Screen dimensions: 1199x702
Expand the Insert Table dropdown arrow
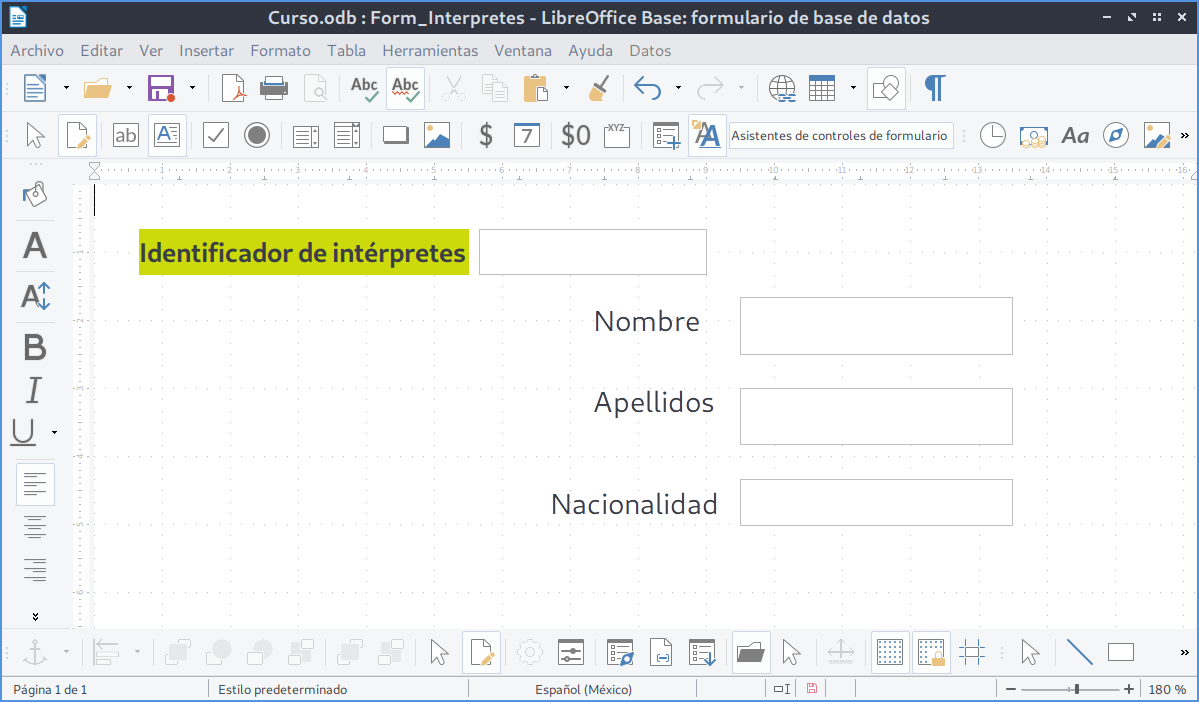click(853, 88)
